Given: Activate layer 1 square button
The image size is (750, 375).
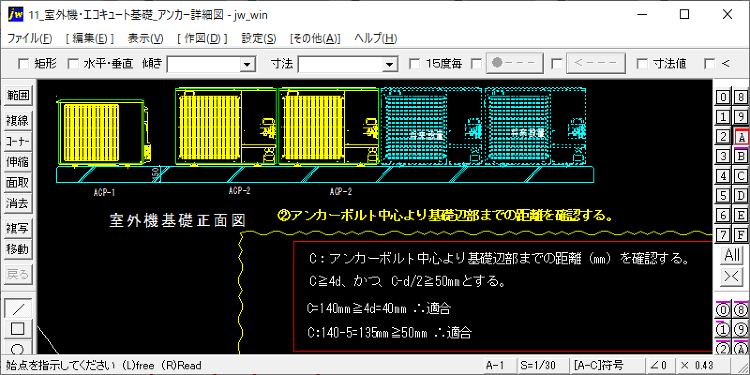Looking at the screenshot, I should click(x=723, y=117).
